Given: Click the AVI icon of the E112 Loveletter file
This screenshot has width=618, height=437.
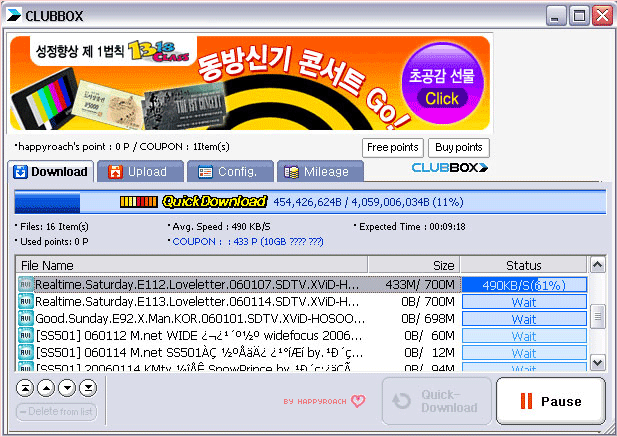Looking at the screenshot, I should [26, 285].
